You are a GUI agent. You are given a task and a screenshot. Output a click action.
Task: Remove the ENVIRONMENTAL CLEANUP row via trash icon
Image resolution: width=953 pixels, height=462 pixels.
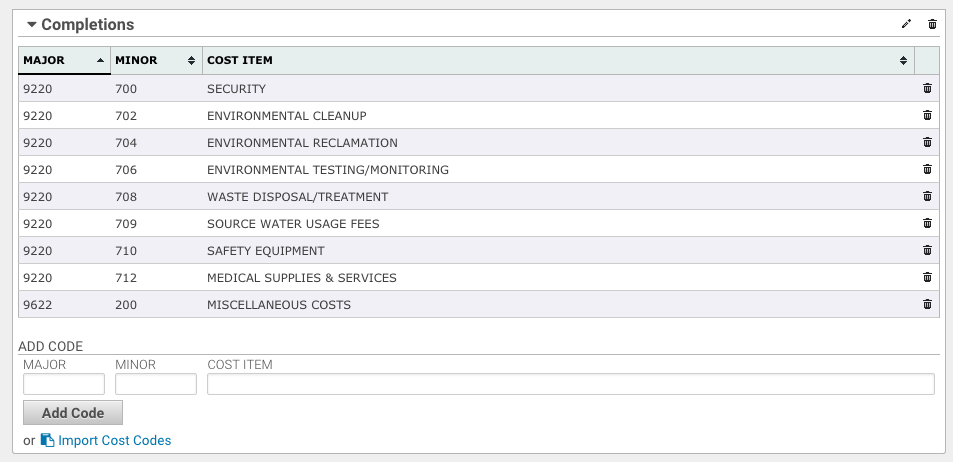click(x=927, y=115)
